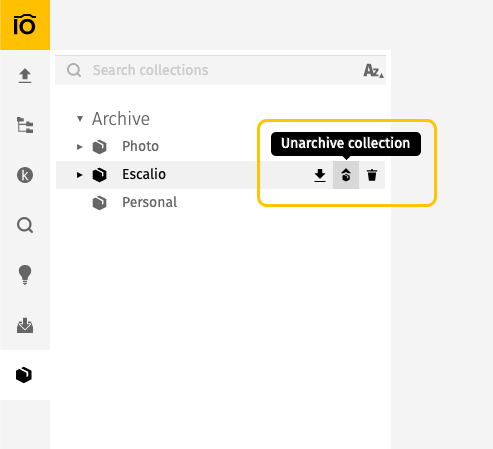The image size is (493, 449).
Task: Toggle alphabetical sort order
Action: (x=373, y=71)
